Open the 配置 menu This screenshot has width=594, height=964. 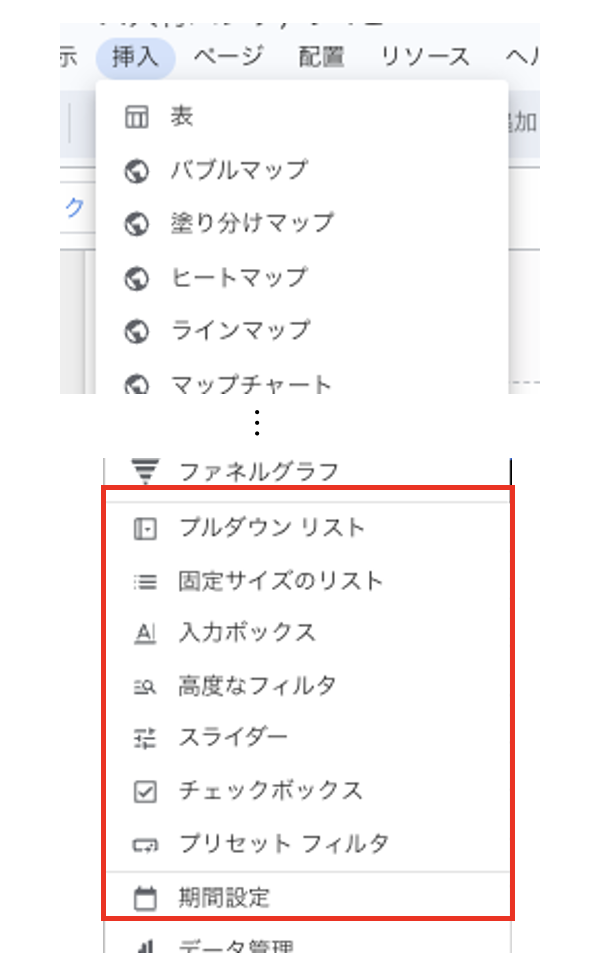click(x=321, y=57)
